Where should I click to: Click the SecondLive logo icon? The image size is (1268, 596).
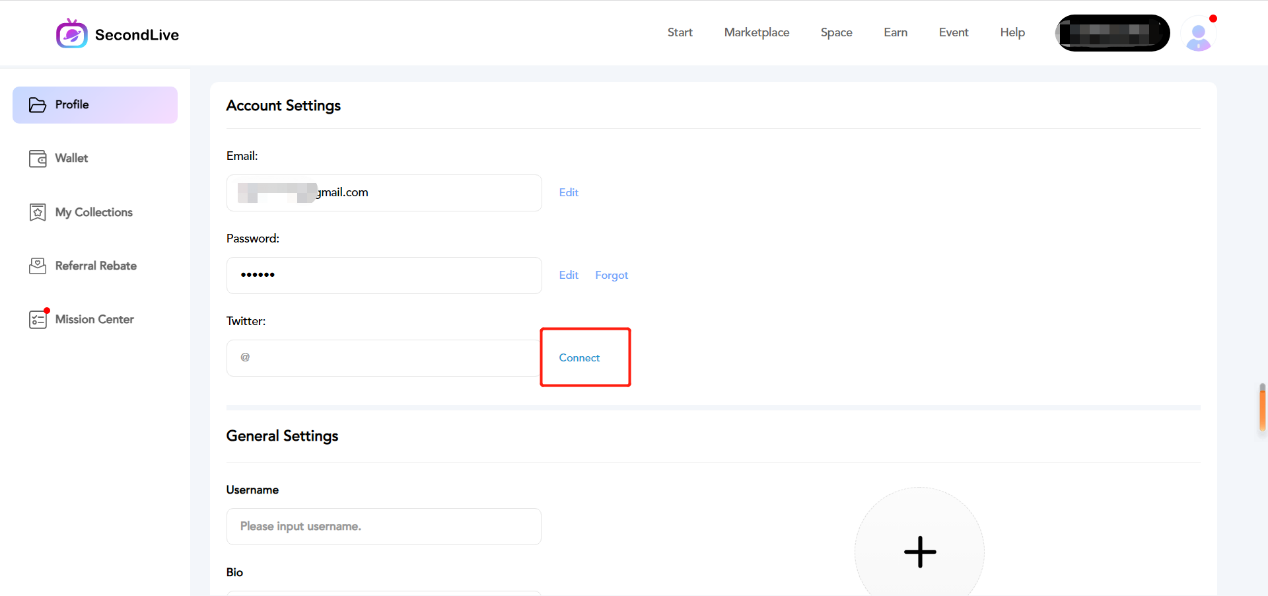pyautogui.click(x=72, y=34)
